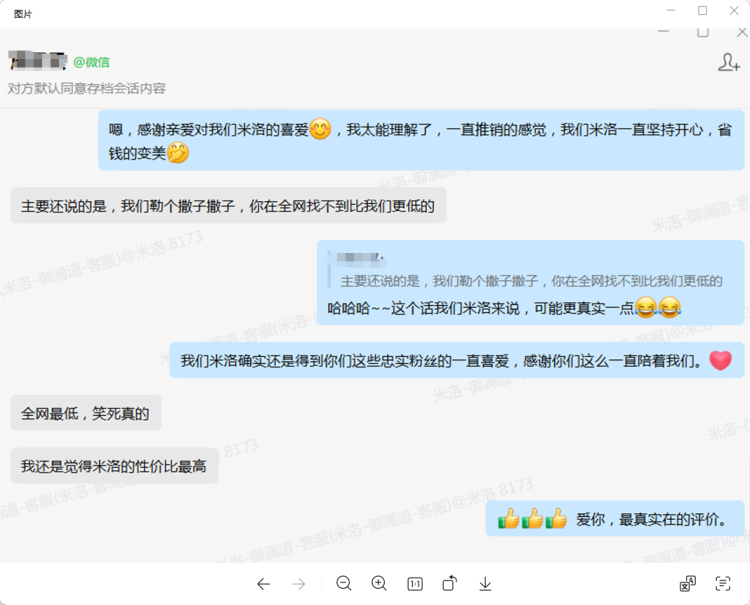The height and width of the screenshot is (605, 750).
Task: Maximize the 图片 viewer window
Action: click(x=702, y=11)
